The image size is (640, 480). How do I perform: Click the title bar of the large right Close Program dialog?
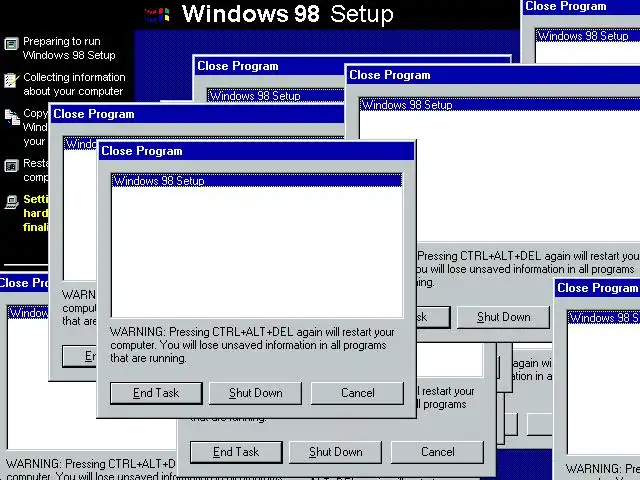click(493, 75)
